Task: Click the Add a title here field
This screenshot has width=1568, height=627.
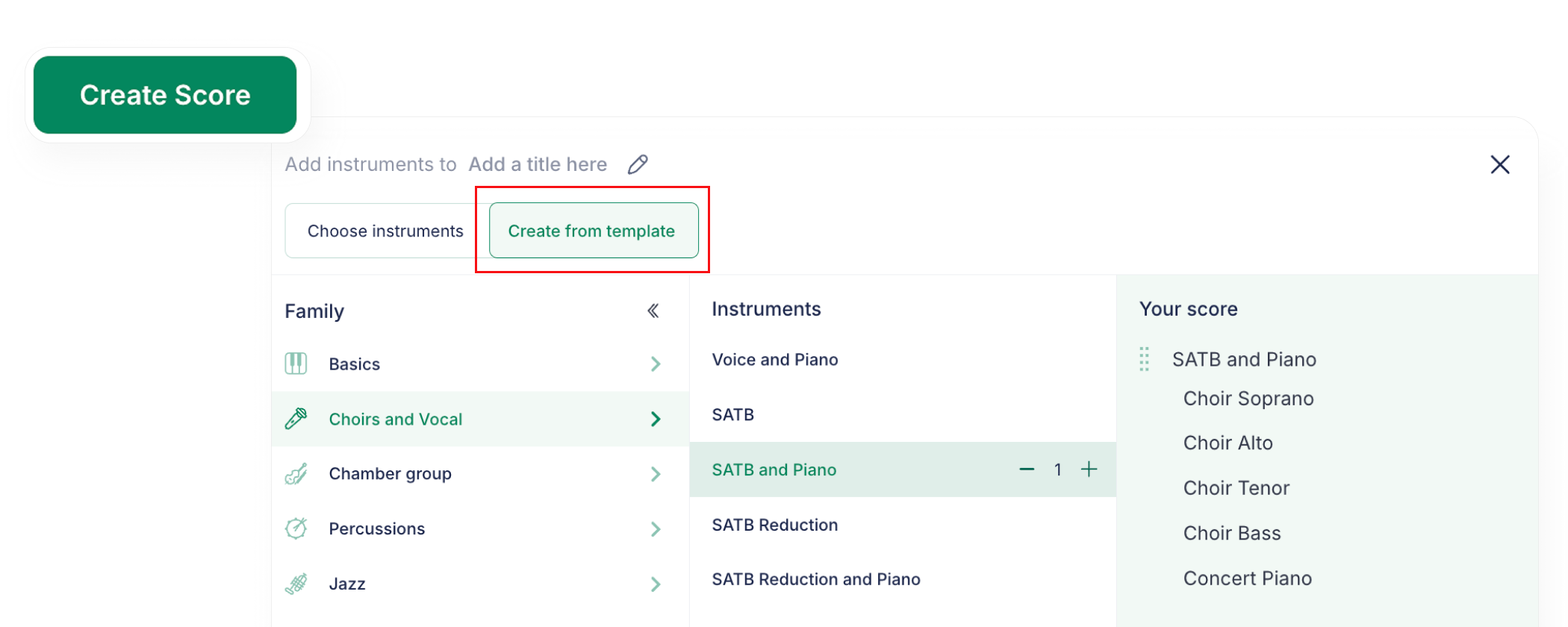Action: click(538, 164)
